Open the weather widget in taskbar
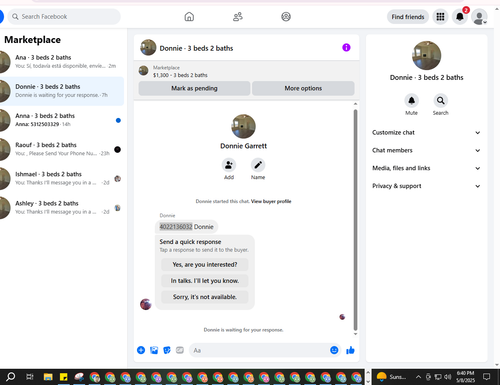The image size is (500, 385). (x=391, y=377)
